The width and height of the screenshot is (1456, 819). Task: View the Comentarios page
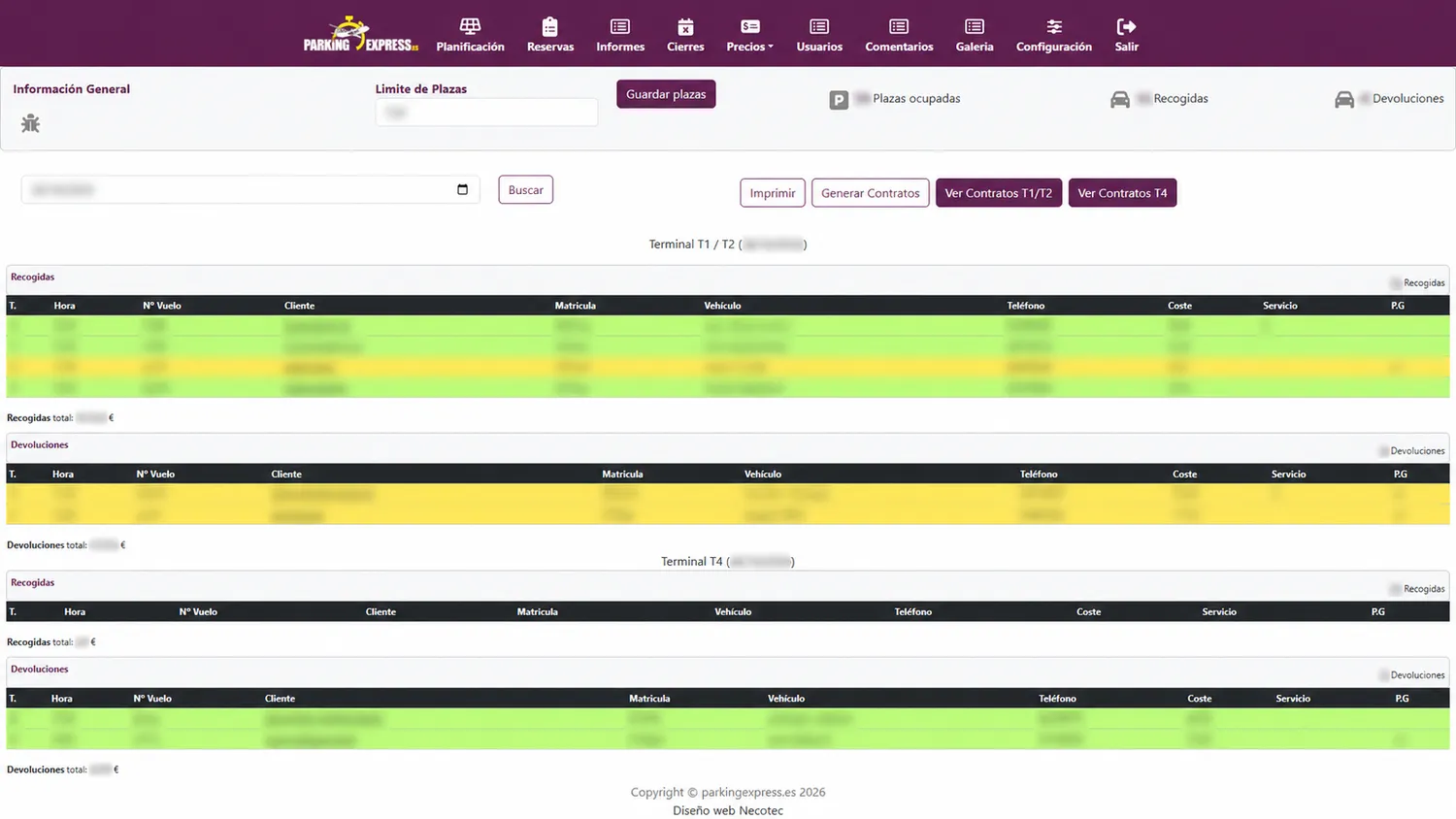click(x=899, y=35)
